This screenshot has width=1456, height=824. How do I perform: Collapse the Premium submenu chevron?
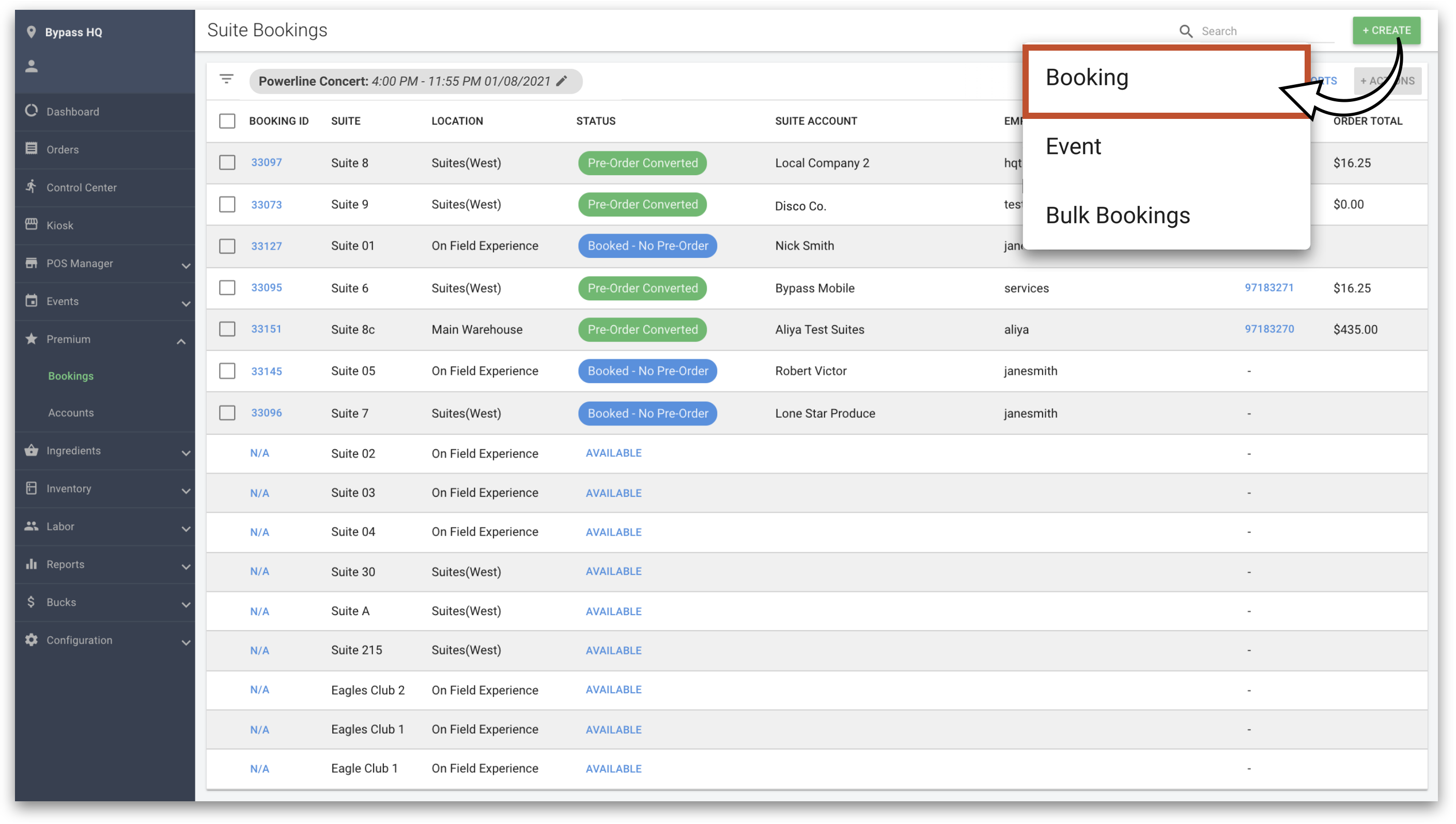coord(181,341)
